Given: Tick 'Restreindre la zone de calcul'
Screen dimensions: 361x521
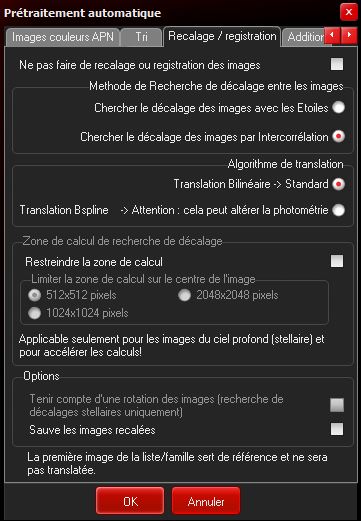Looking at the screenshot, I should [x=337, y=261].
